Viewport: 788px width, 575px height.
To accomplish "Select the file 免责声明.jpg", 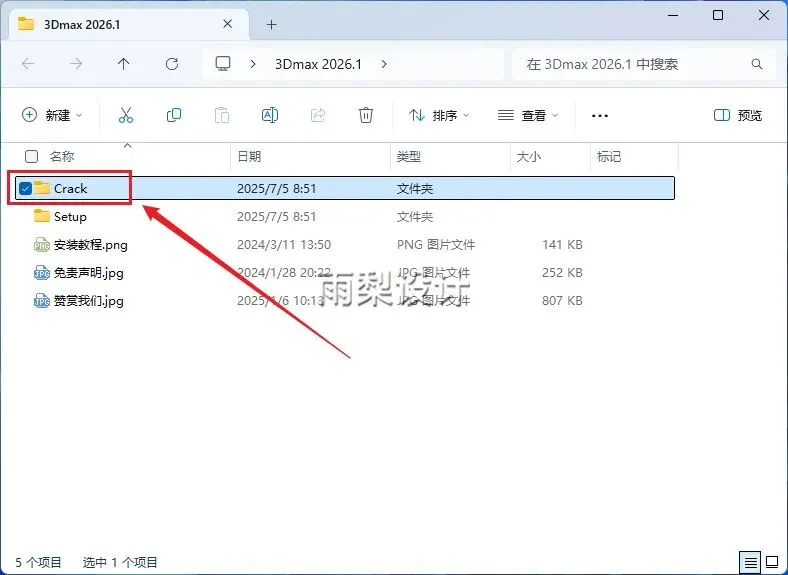I will 88,273.
